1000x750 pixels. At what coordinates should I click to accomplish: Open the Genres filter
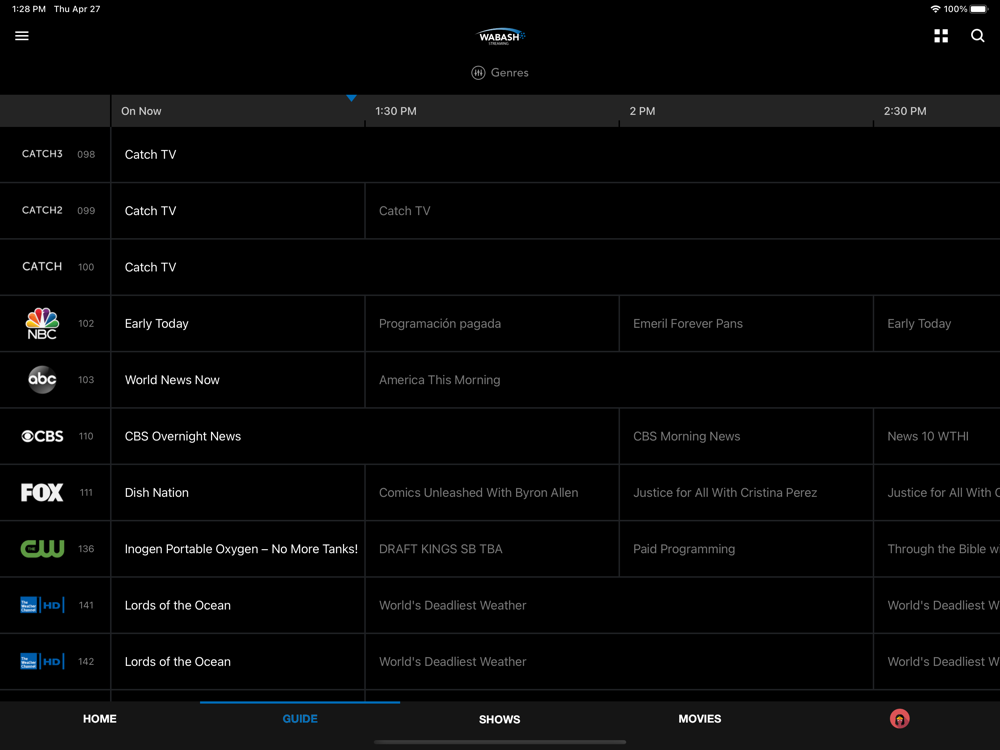tap(500, 73)
